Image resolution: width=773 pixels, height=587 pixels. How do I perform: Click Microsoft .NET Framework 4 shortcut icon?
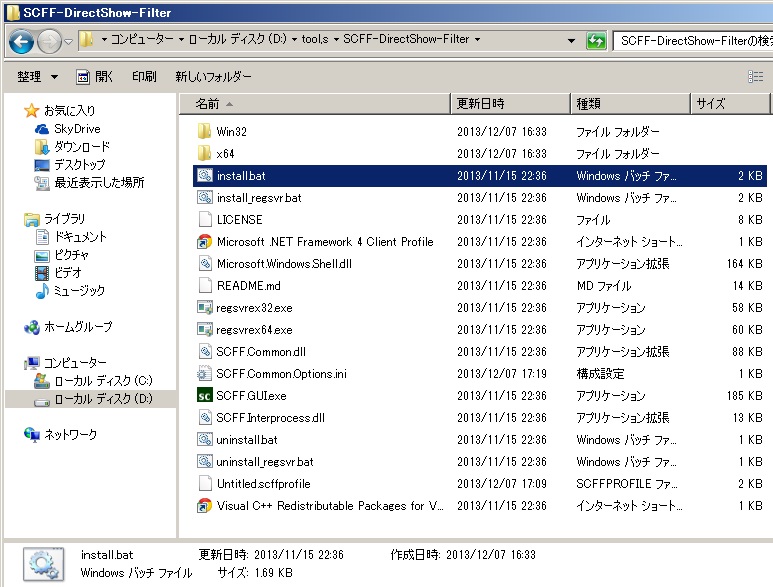pos(204,242)
